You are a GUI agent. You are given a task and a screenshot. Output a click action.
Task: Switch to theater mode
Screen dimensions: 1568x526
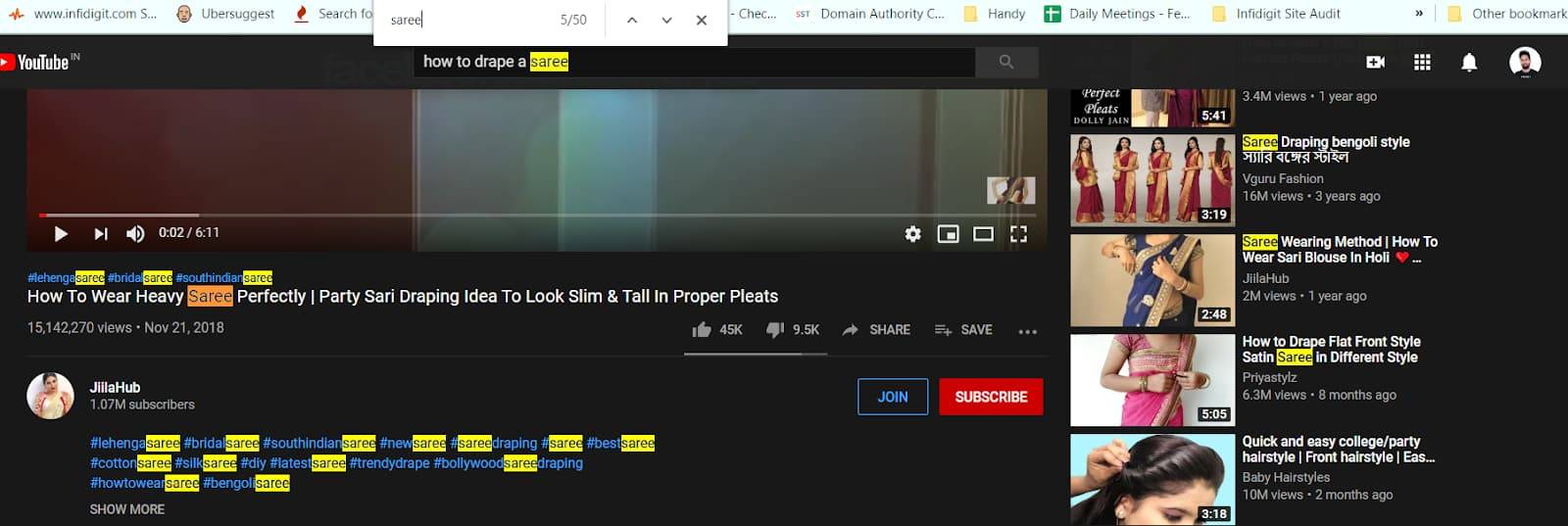click(x=983, y=233)
